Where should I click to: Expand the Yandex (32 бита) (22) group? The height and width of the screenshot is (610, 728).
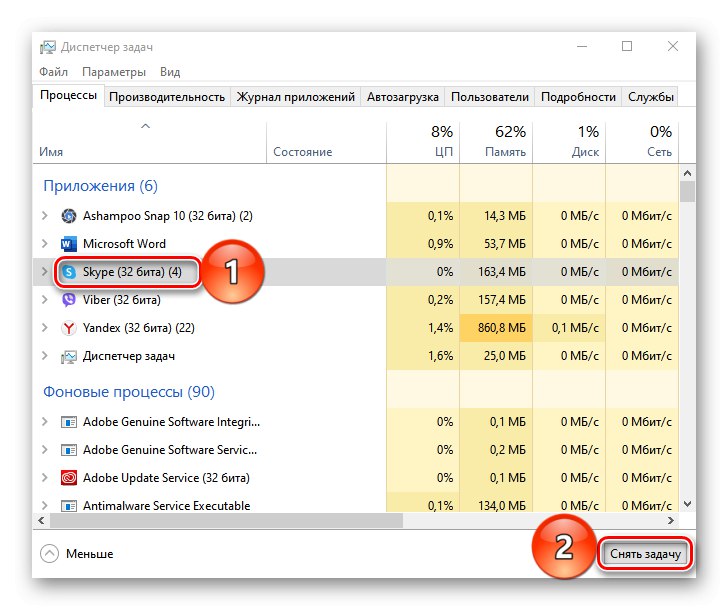[45, 328]
